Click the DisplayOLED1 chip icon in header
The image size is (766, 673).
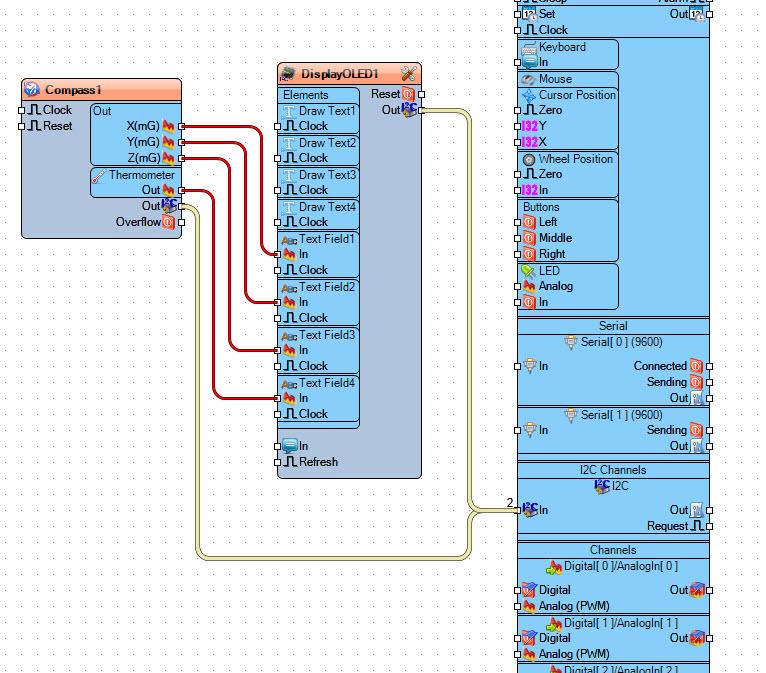[288, 74]
